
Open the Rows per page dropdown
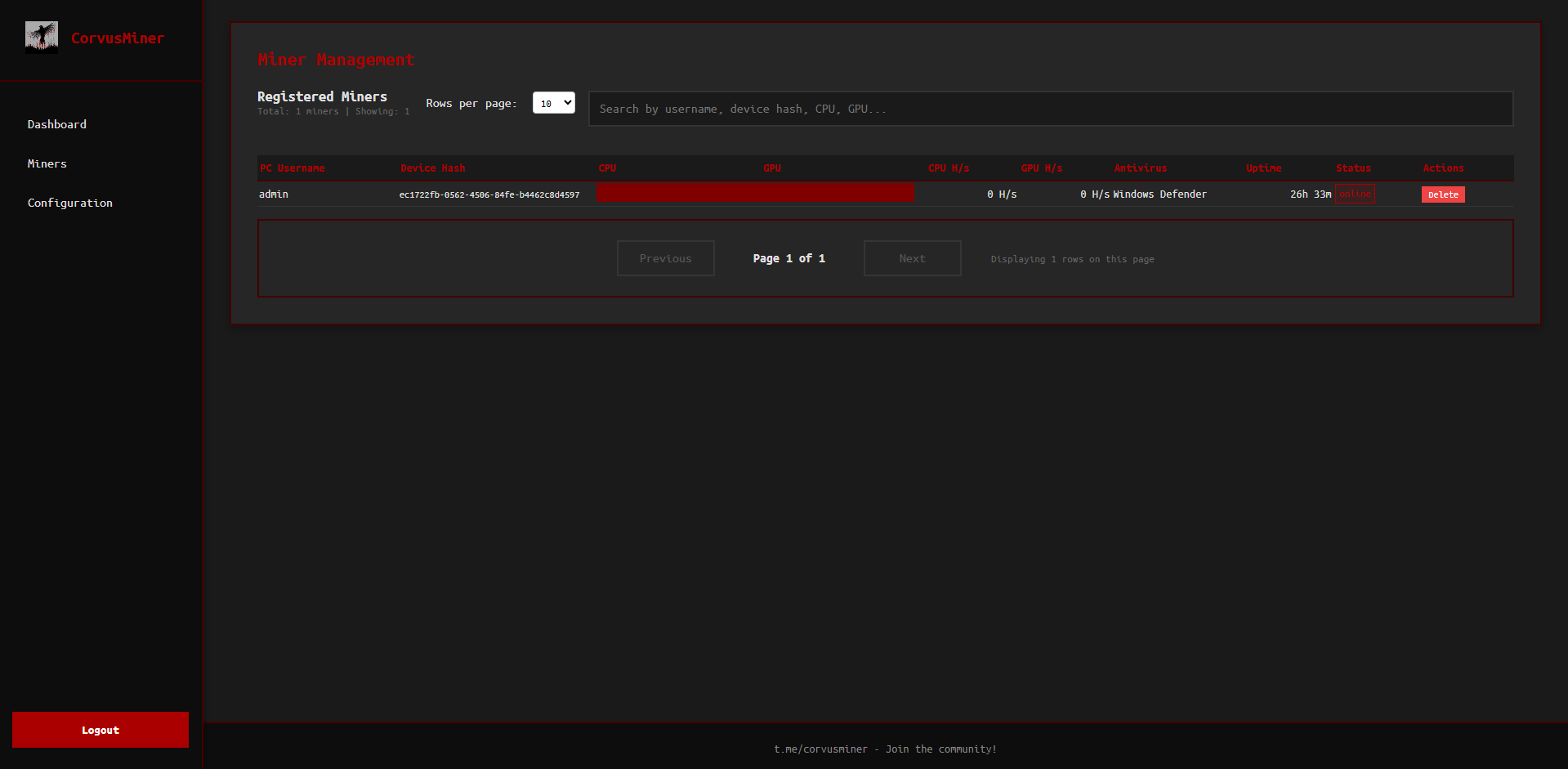554,103
